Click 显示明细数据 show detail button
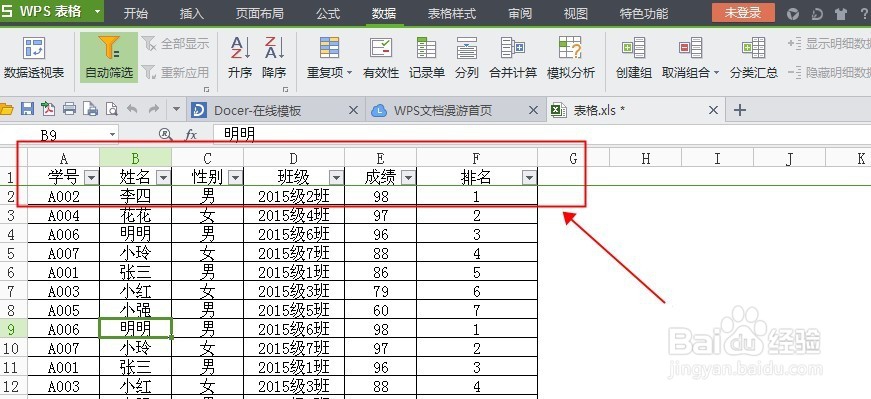This screenshot has height=399, width=871. pos(829,43)
